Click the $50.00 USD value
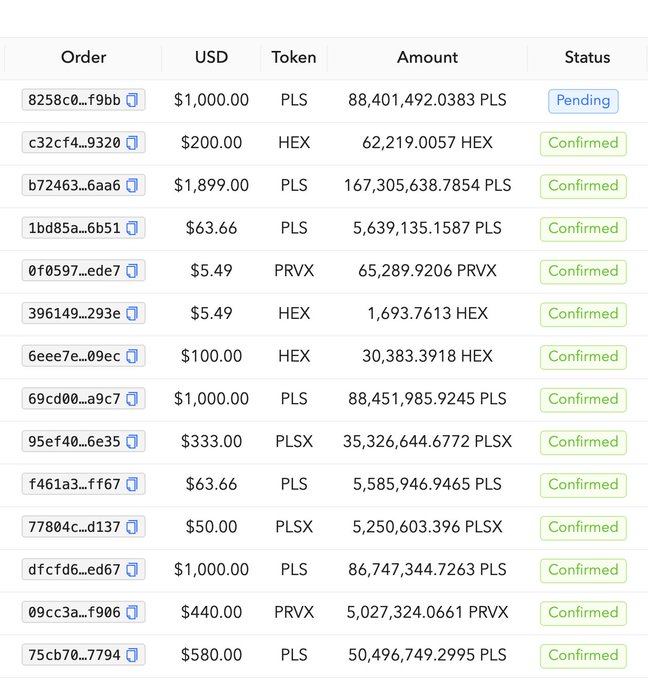 (x=211, y=527)
